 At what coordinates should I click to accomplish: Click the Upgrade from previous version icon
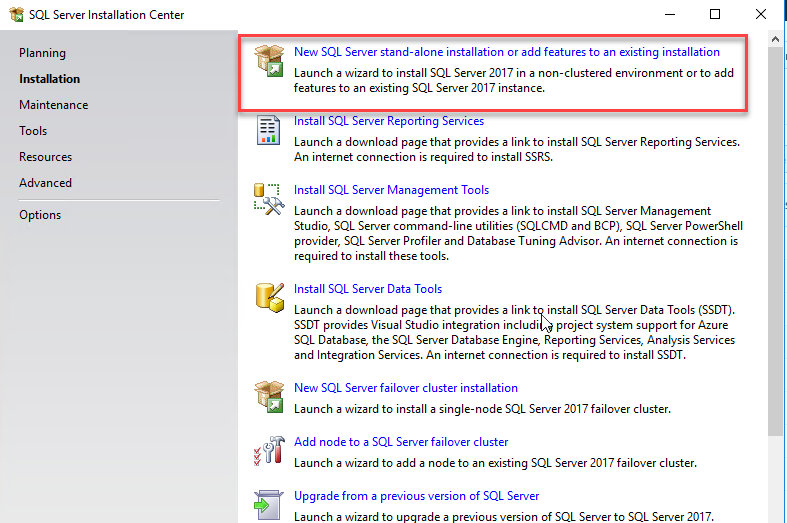click(269, 505)
